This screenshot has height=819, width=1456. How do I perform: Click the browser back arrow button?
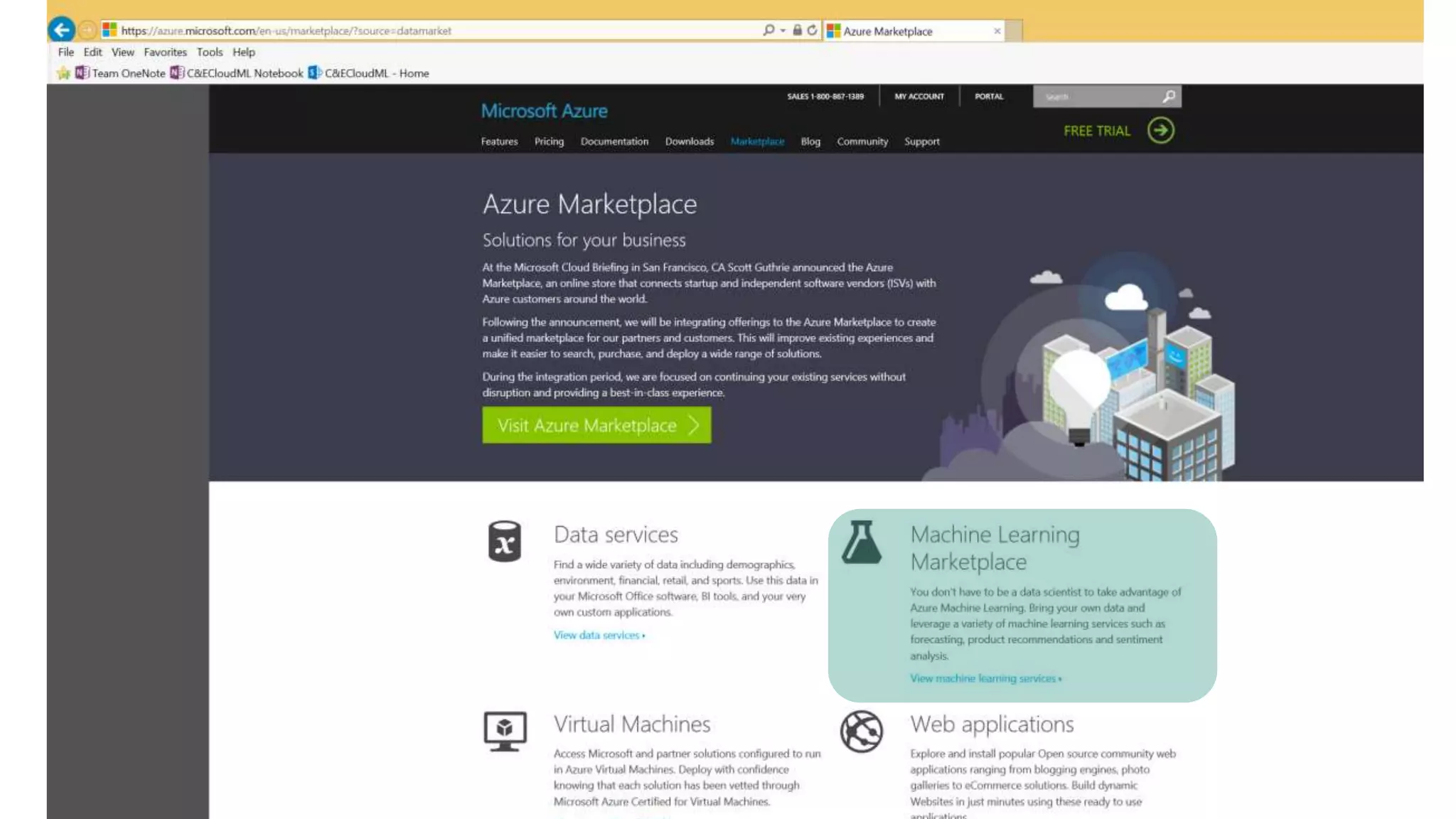[x=61, y=30]
